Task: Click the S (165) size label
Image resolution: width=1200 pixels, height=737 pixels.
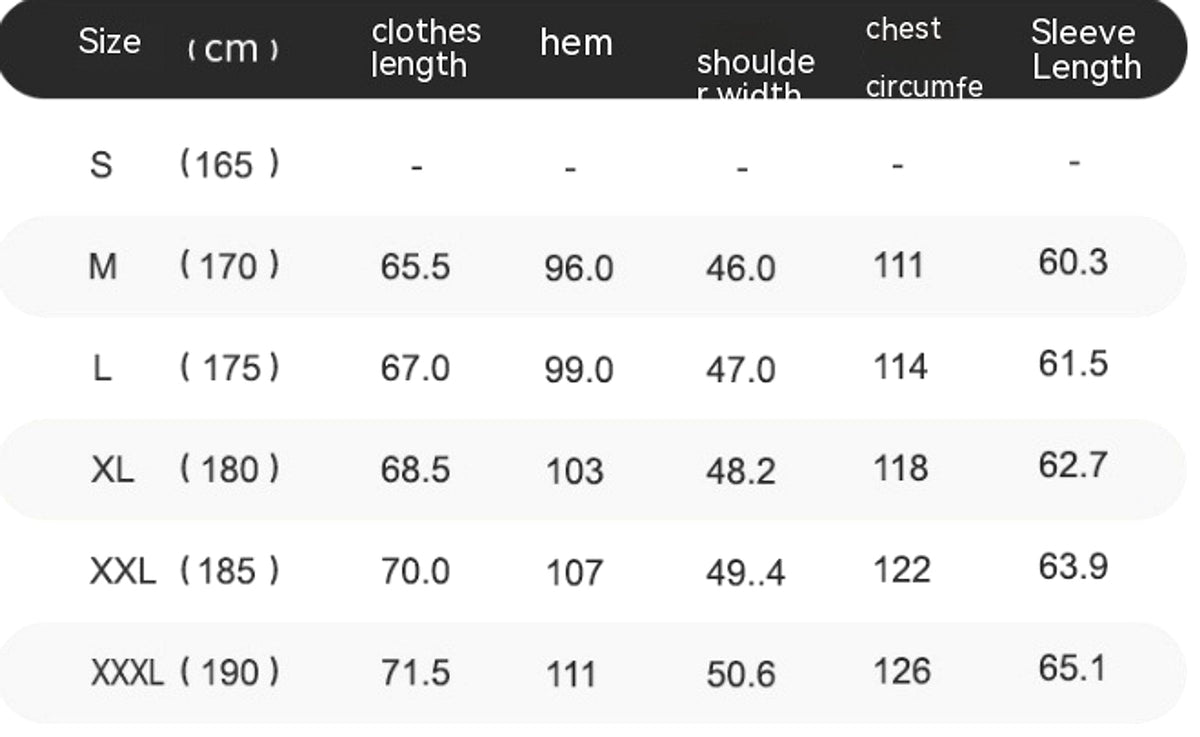Action: click(184, 163)
